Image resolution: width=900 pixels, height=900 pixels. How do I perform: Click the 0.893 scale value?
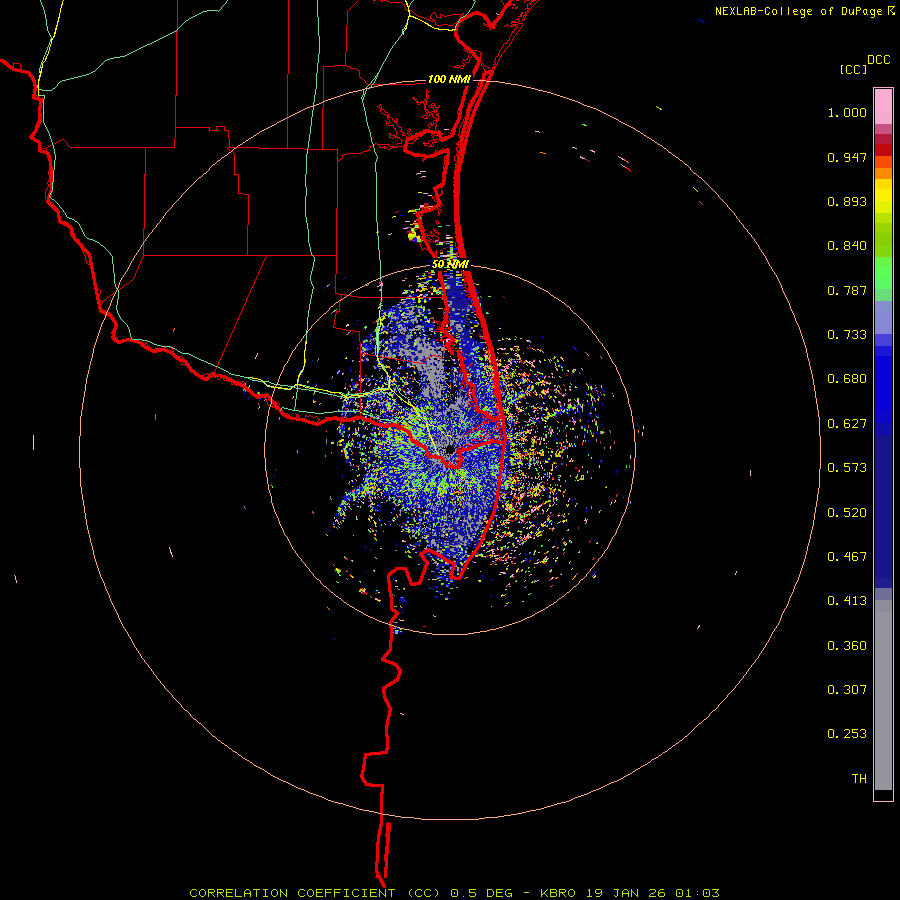tap(847, 201)
